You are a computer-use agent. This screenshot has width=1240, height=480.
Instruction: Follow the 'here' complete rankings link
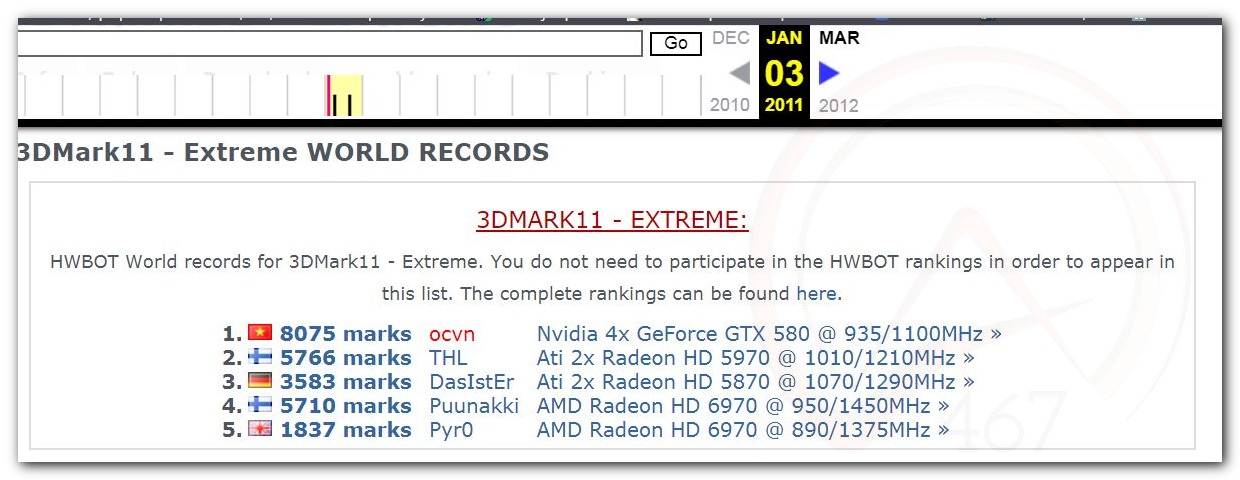pos(816,294)
